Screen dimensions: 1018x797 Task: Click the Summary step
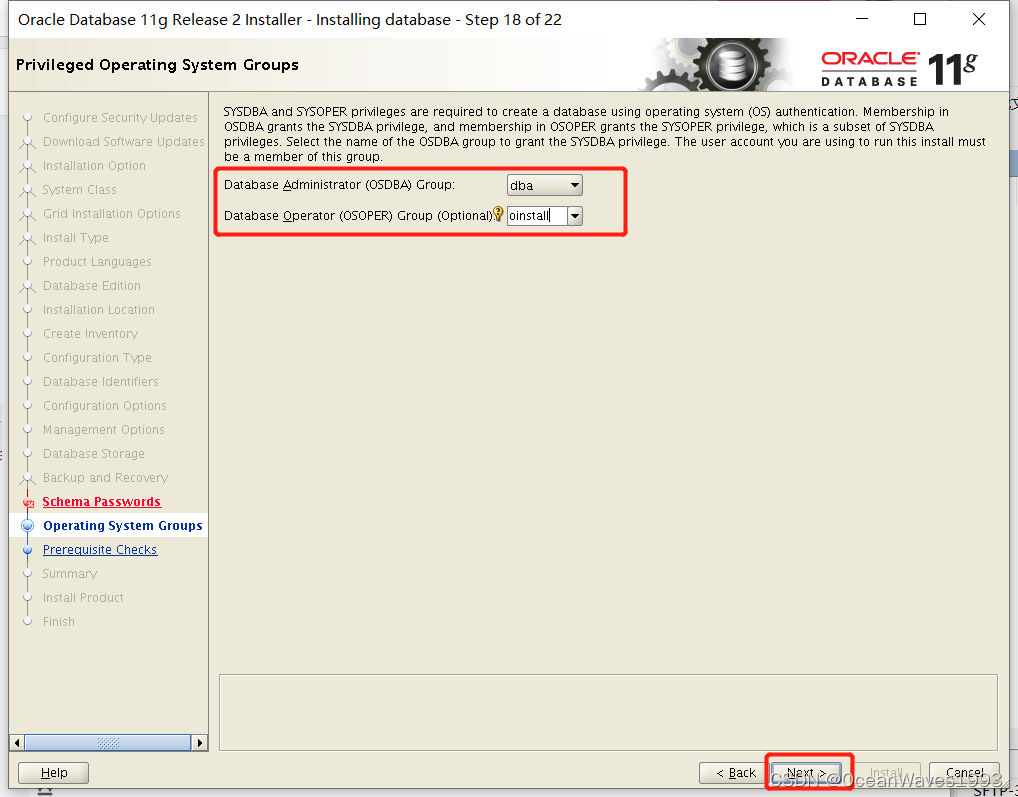[69, 574]
